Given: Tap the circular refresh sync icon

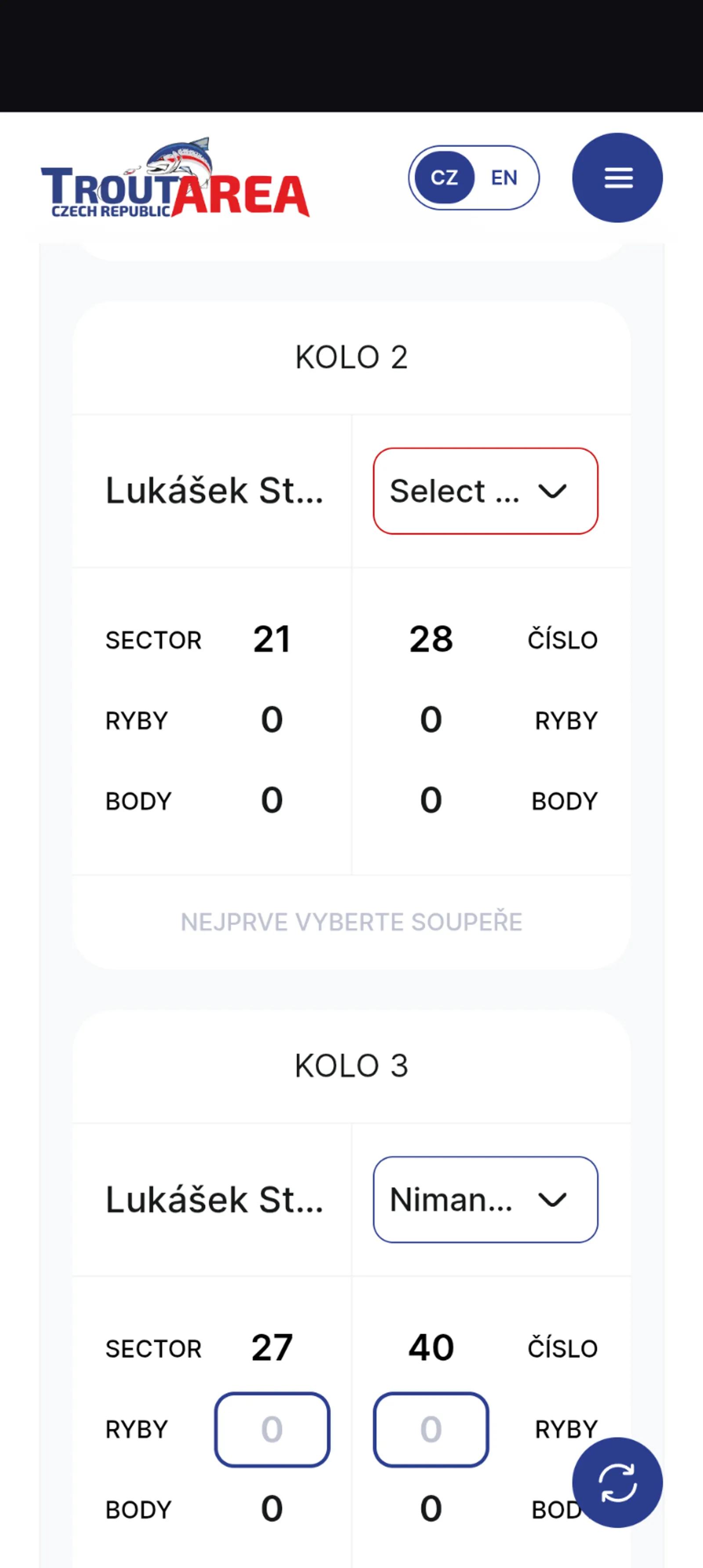Looking at the screenshot, I should [x=617, y=1483].
